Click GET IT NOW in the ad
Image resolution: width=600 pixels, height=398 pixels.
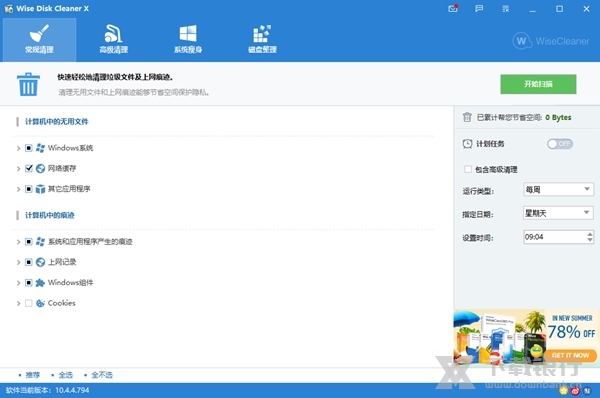tap(570, 356)
